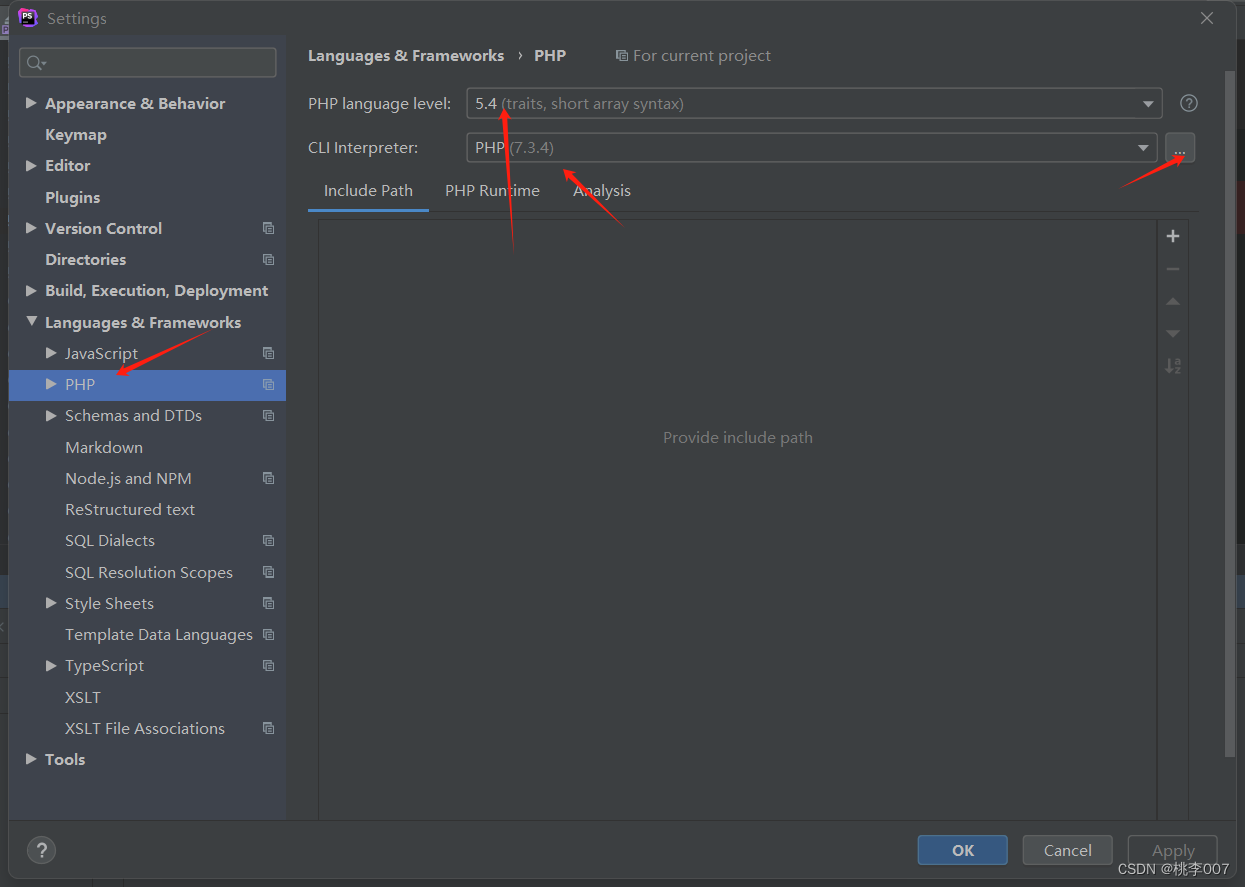Click the search magnifier icon in settings

(36, 63)
